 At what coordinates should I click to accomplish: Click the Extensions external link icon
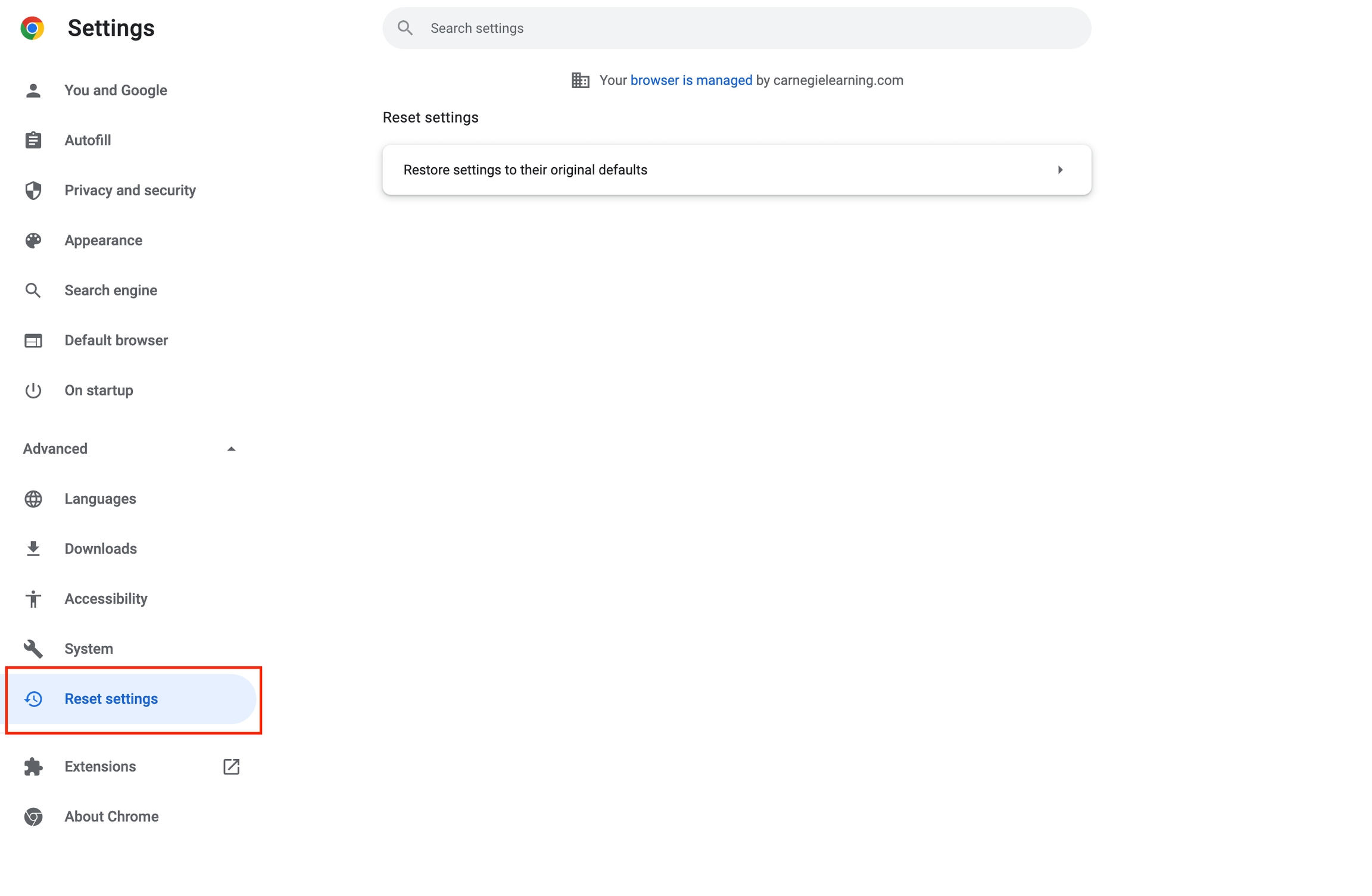point(231,767)
